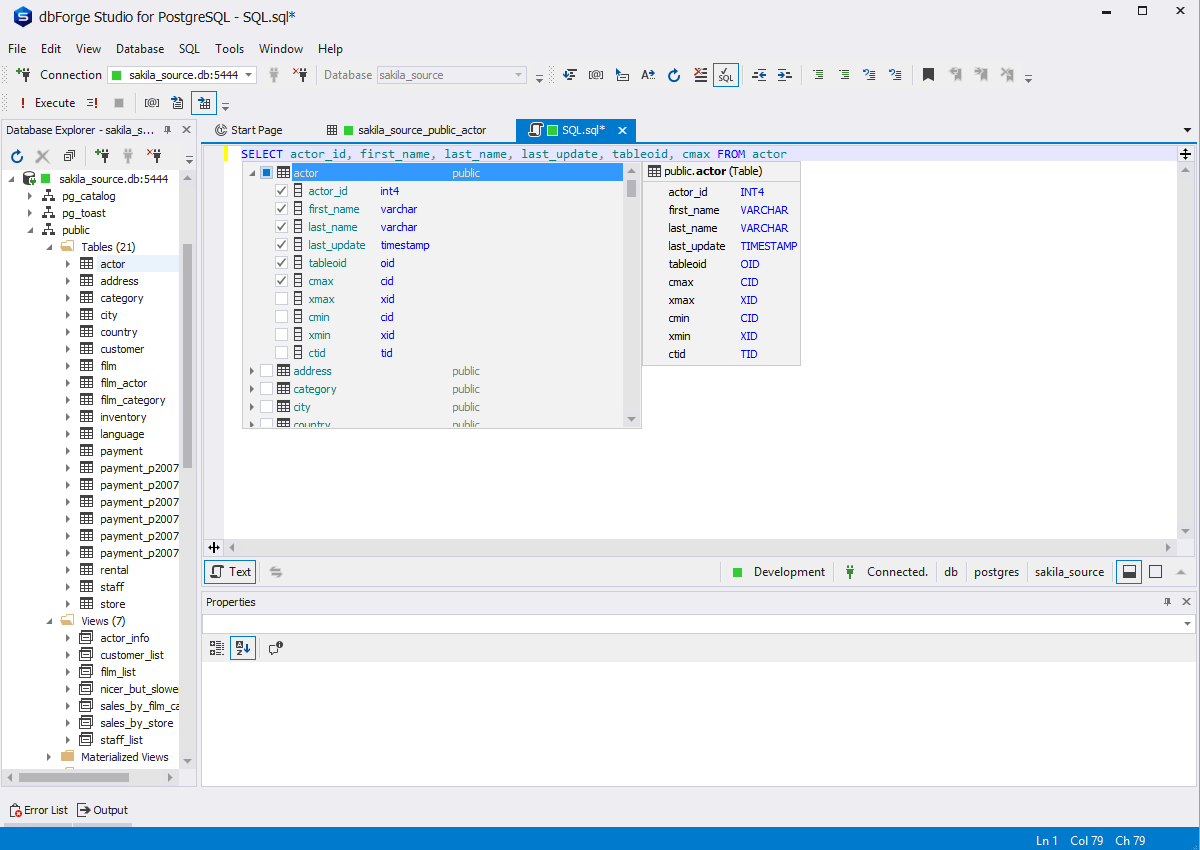
Task: Click the categorized view icon in Properties
Action: point(217,648)
